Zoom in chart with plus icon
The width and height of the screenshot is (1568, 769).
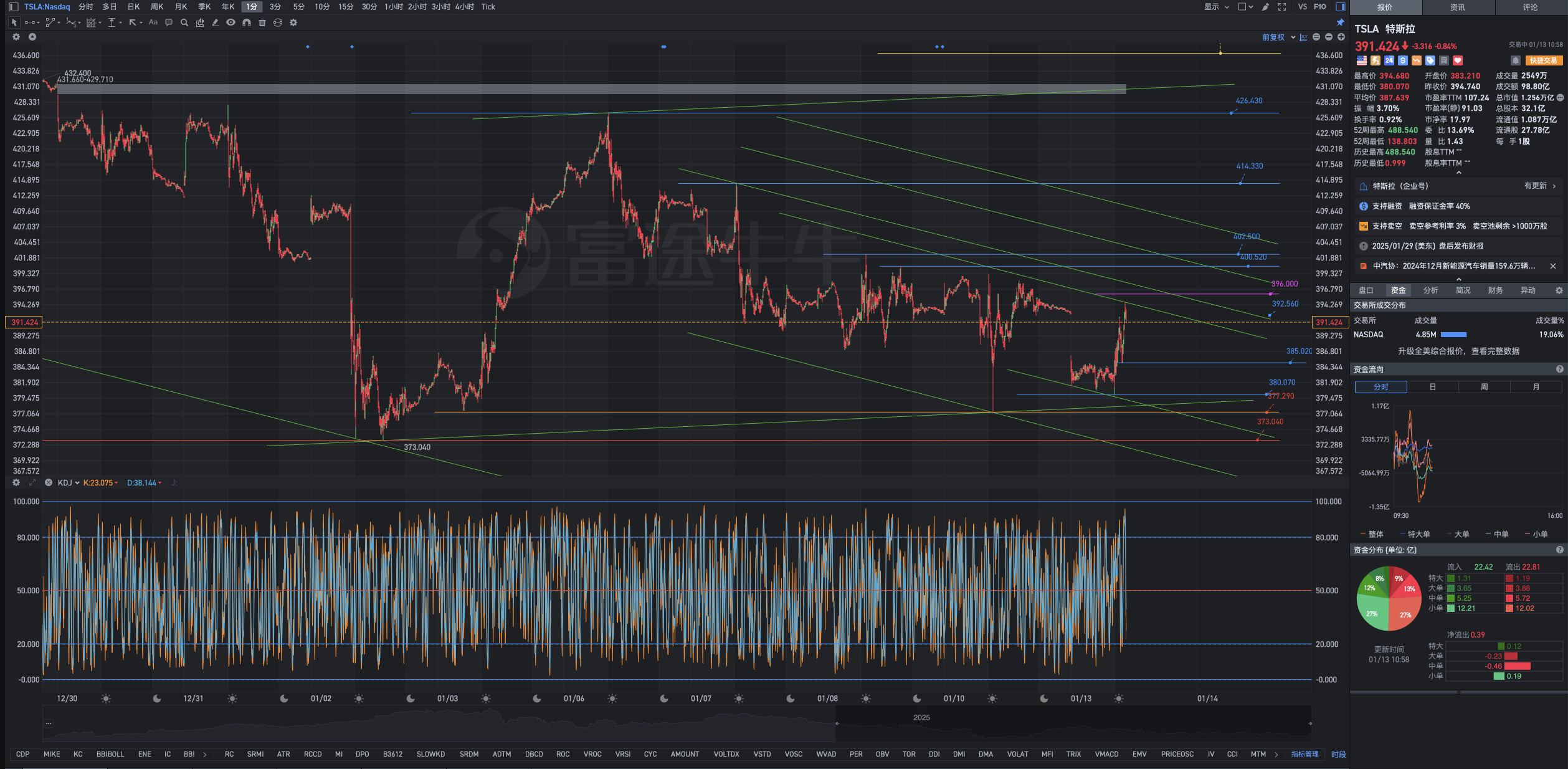coord(1341,37)
